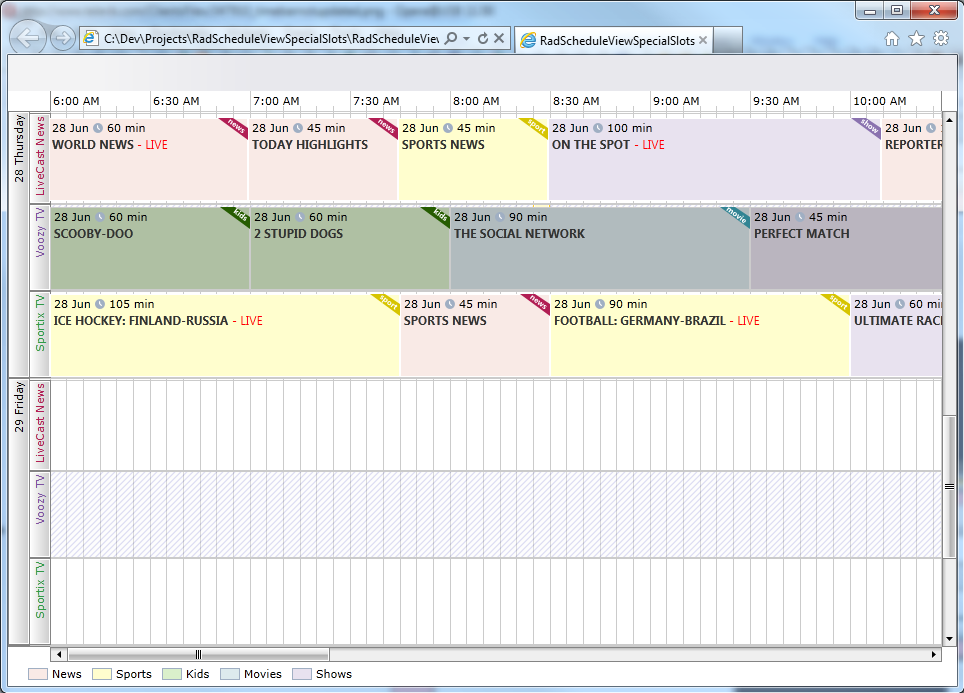The width and height of the screenshot is (964, 693).
Task: Click the Home icon
Action: tap(891, 39)
